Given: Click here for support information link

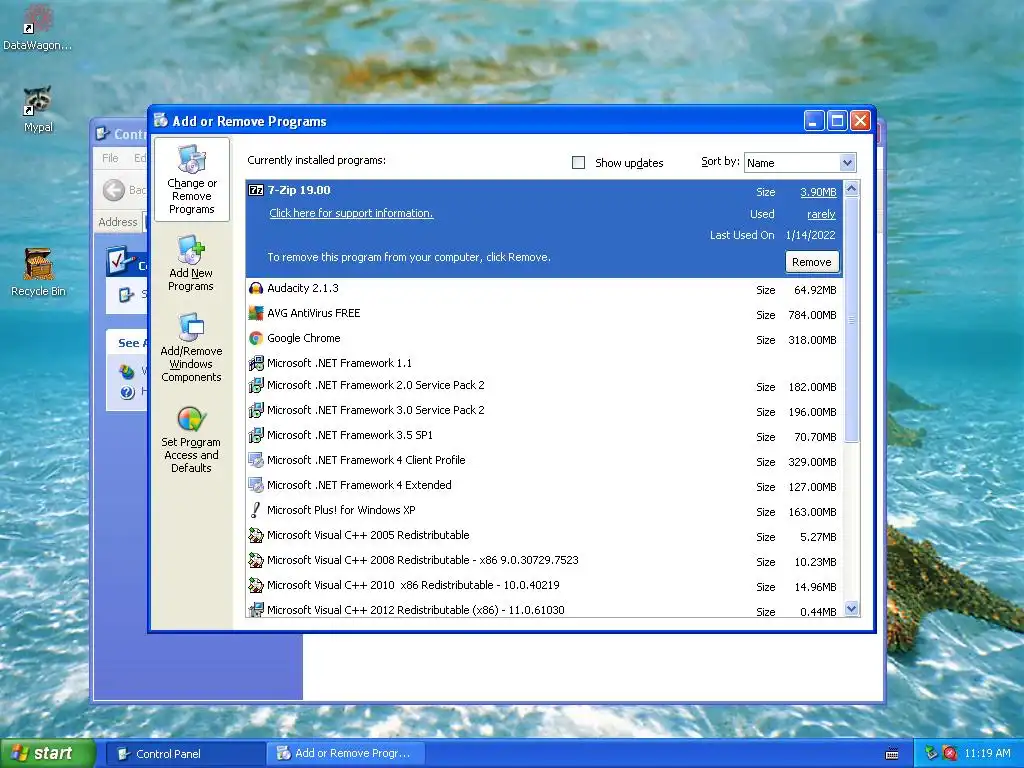Looking at the screenshot, I should pyautogui.click(x=351, y=213).
